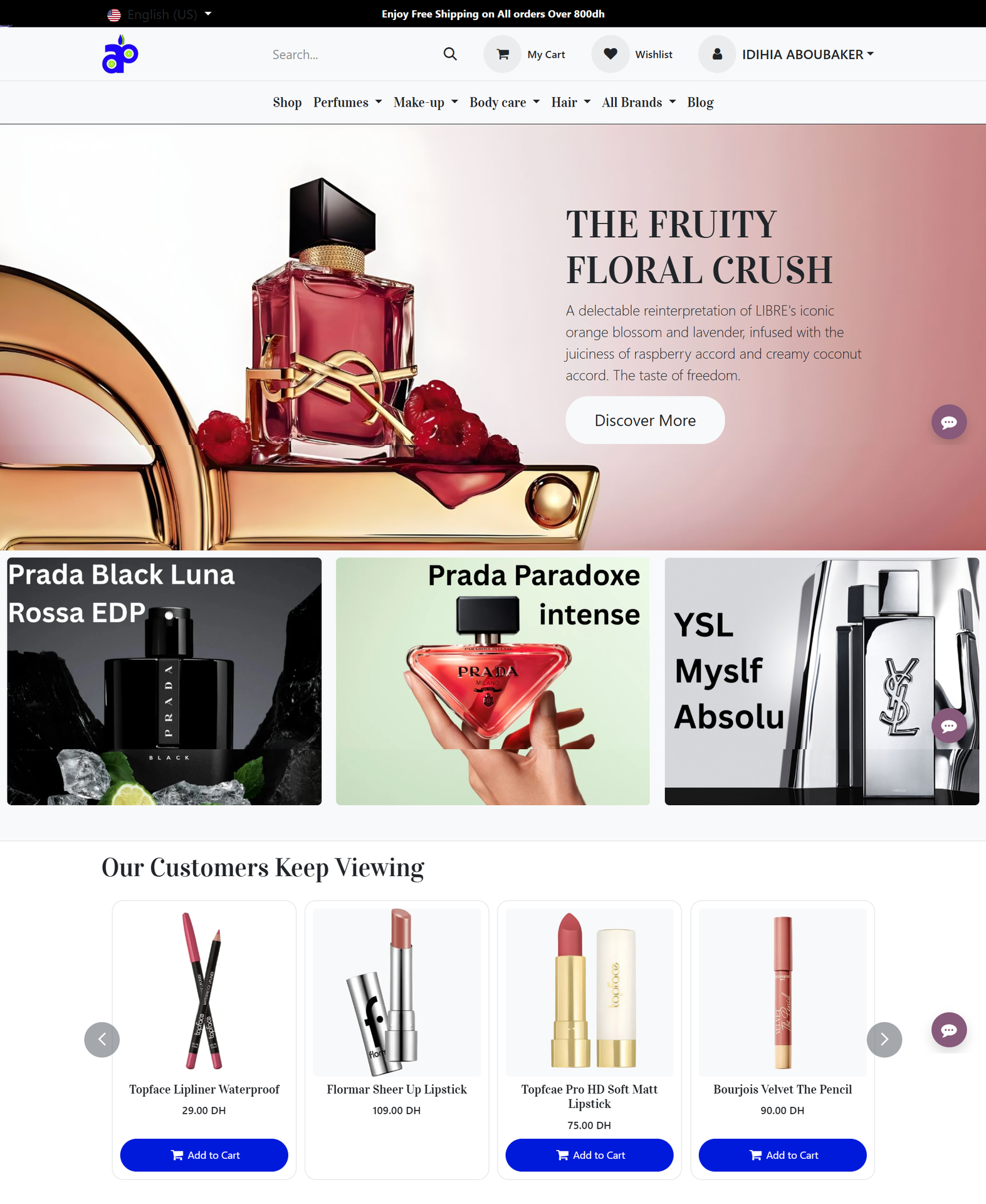Expand the All Brands dropdown
This screenshot has width=986, height=1204.
639,102
